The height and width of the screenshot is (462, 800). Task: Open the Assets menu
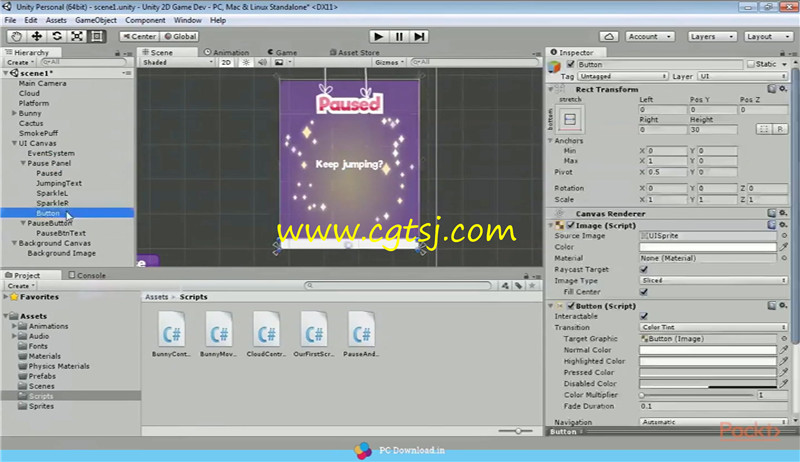(56, 20)
